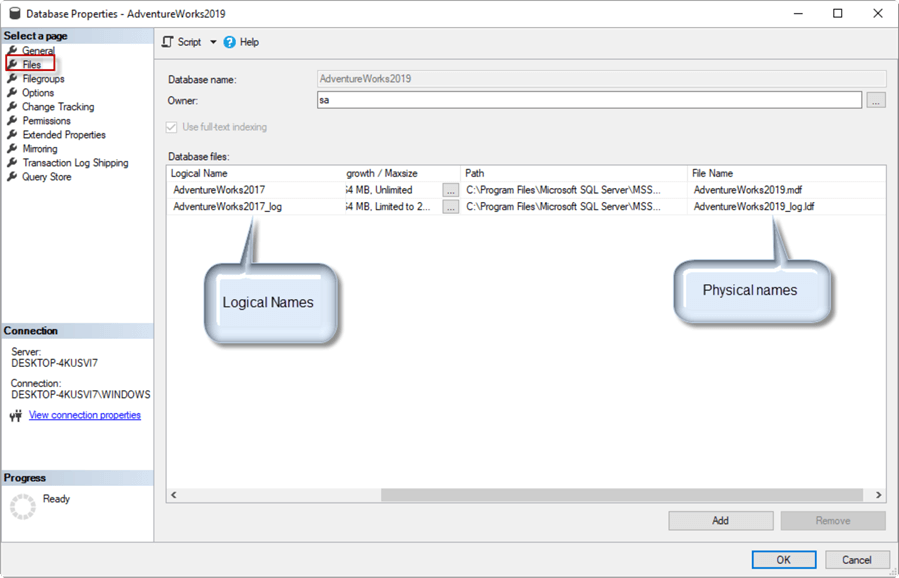
Task: Click the icon beside View connection properties
Action: 17,415
